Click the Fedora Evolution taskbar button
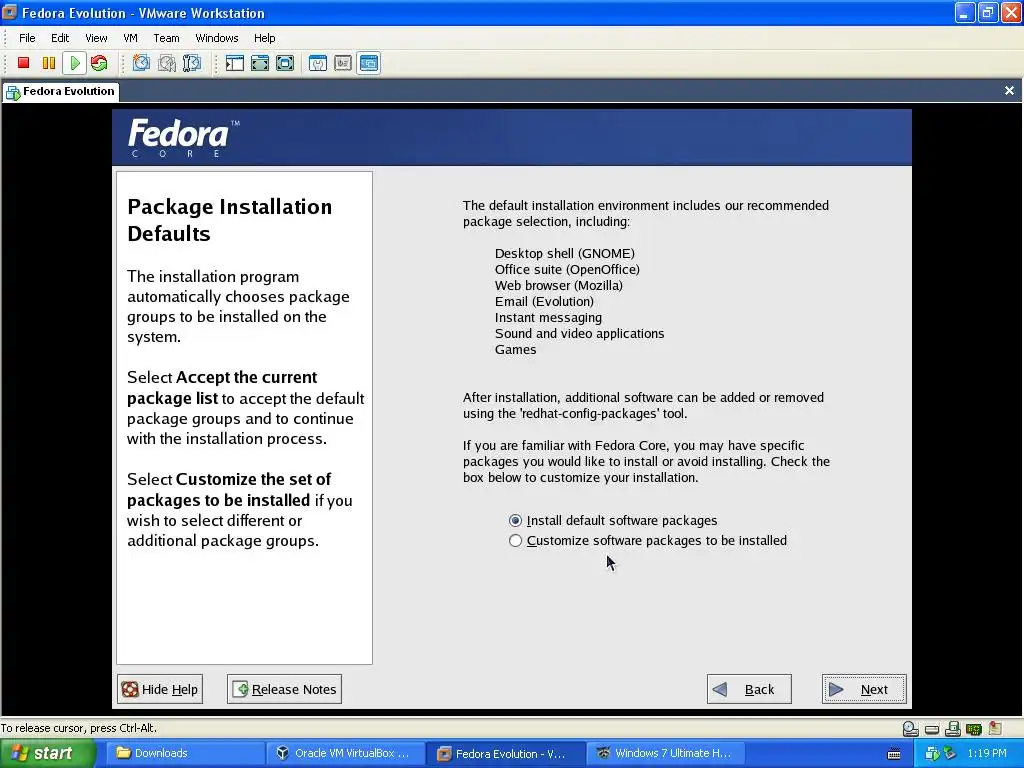The image size is (1024, 768). tap(506, 754)
